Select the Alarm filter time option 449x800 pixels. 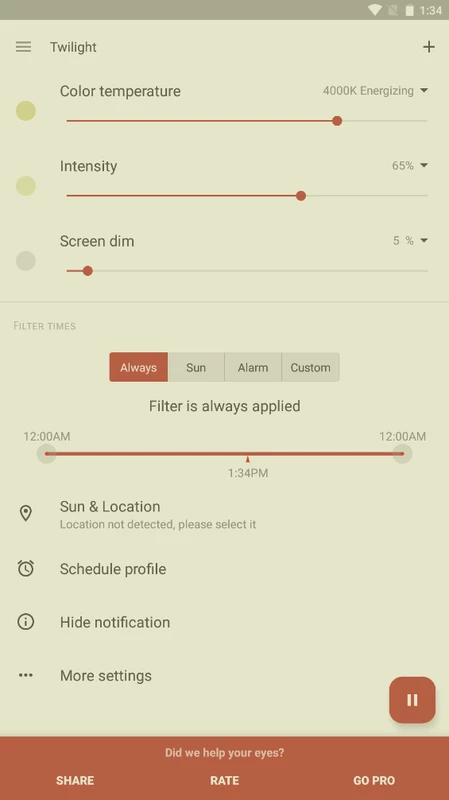coord(253,367)
